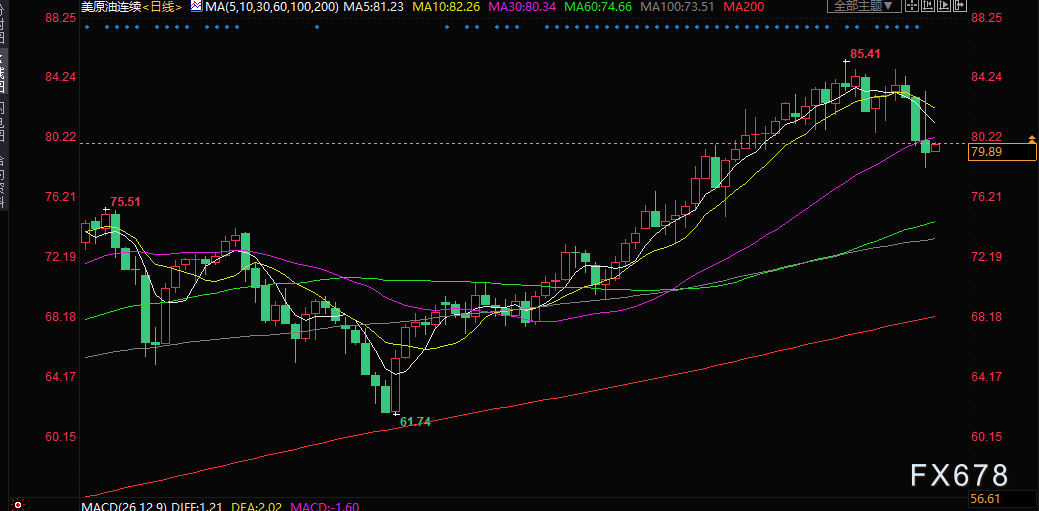
Task: Click the red gear icon at bottom left
Action: (18, 505)
